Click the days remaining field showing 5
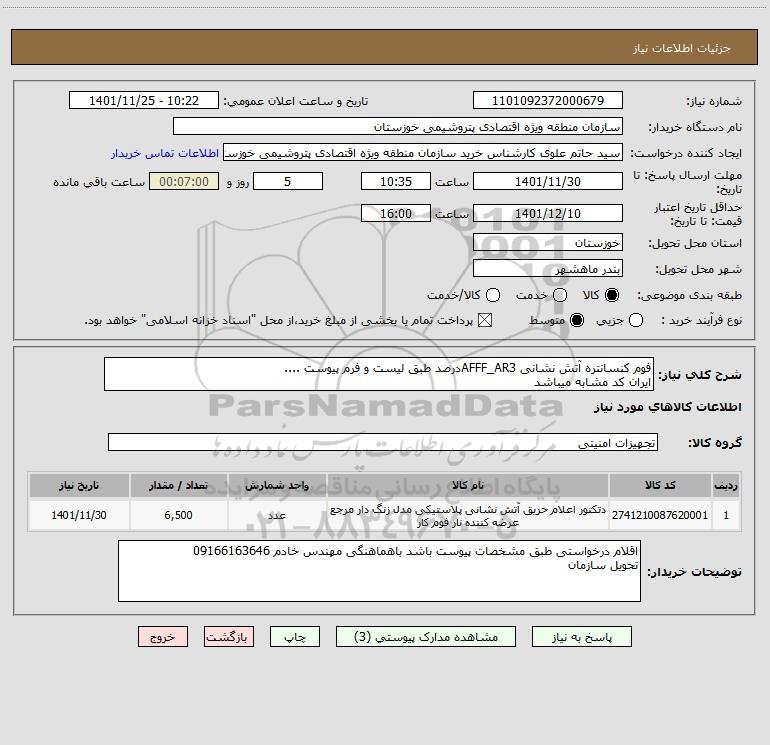The height and width of the screenshot is (745, 770). (x=288, y=182)
